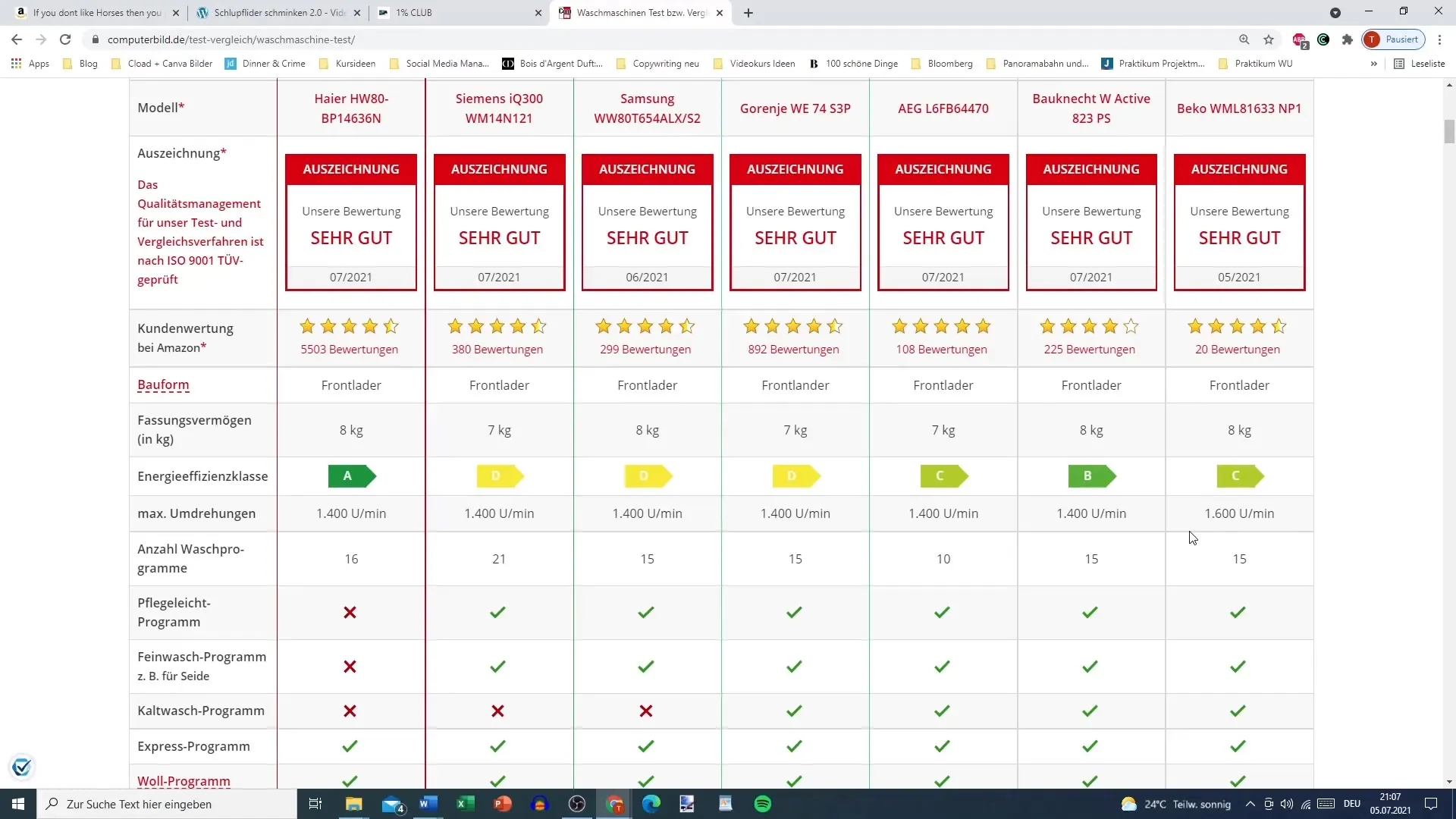The image size is (1456, 819).
Task: Open Task View in taskbar
Action: (x=315, y=804)
